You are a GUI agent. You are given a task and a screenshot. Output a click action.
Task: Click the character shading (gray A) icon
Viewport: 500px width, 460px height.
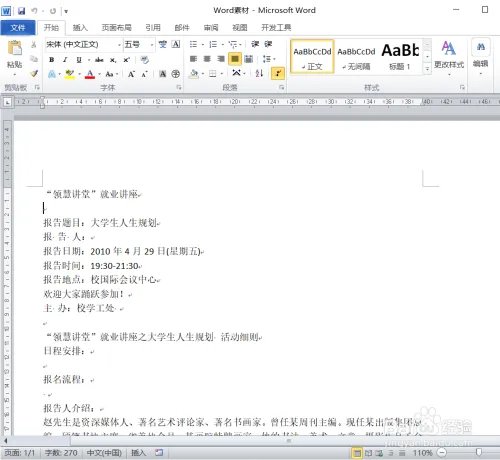[162, 74]
